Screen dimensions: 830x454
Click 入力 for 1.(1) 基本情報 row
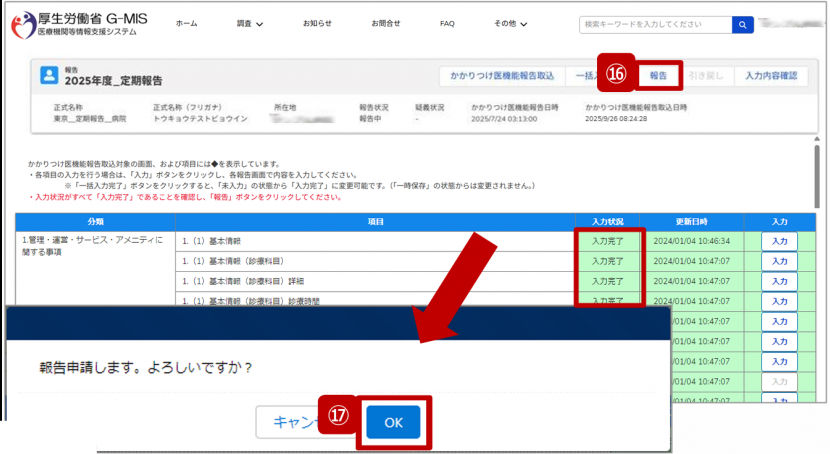tap(779, 241)
